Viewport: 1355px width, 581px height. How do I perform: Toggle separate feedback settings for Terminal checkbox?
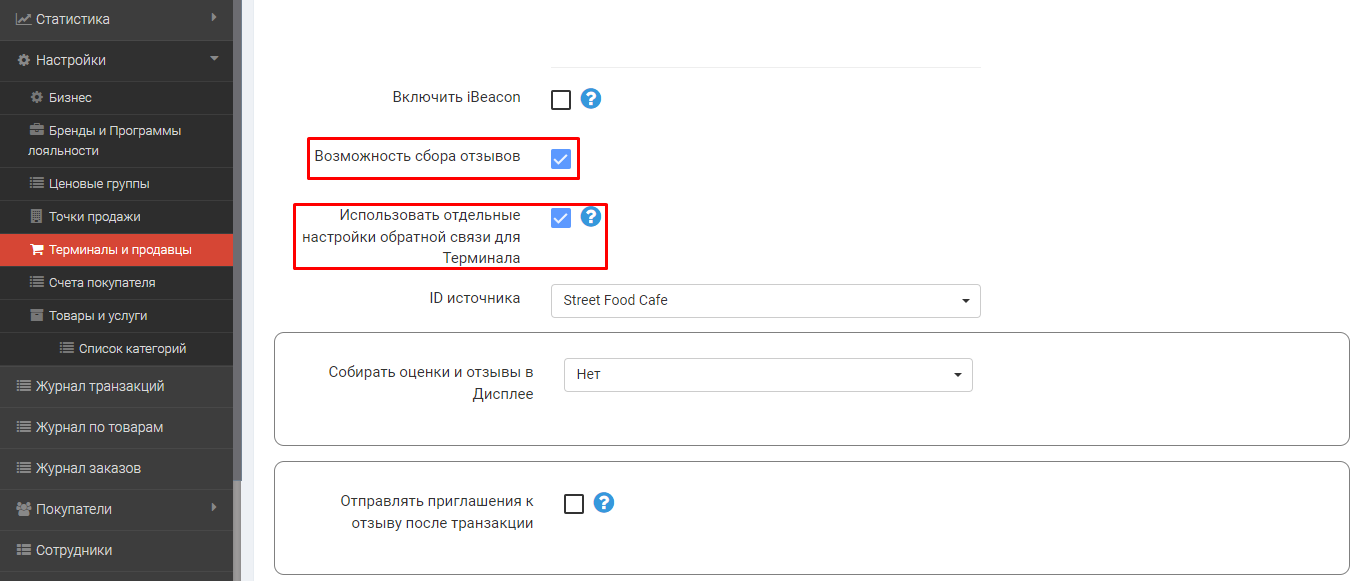(x=561, y=218)
